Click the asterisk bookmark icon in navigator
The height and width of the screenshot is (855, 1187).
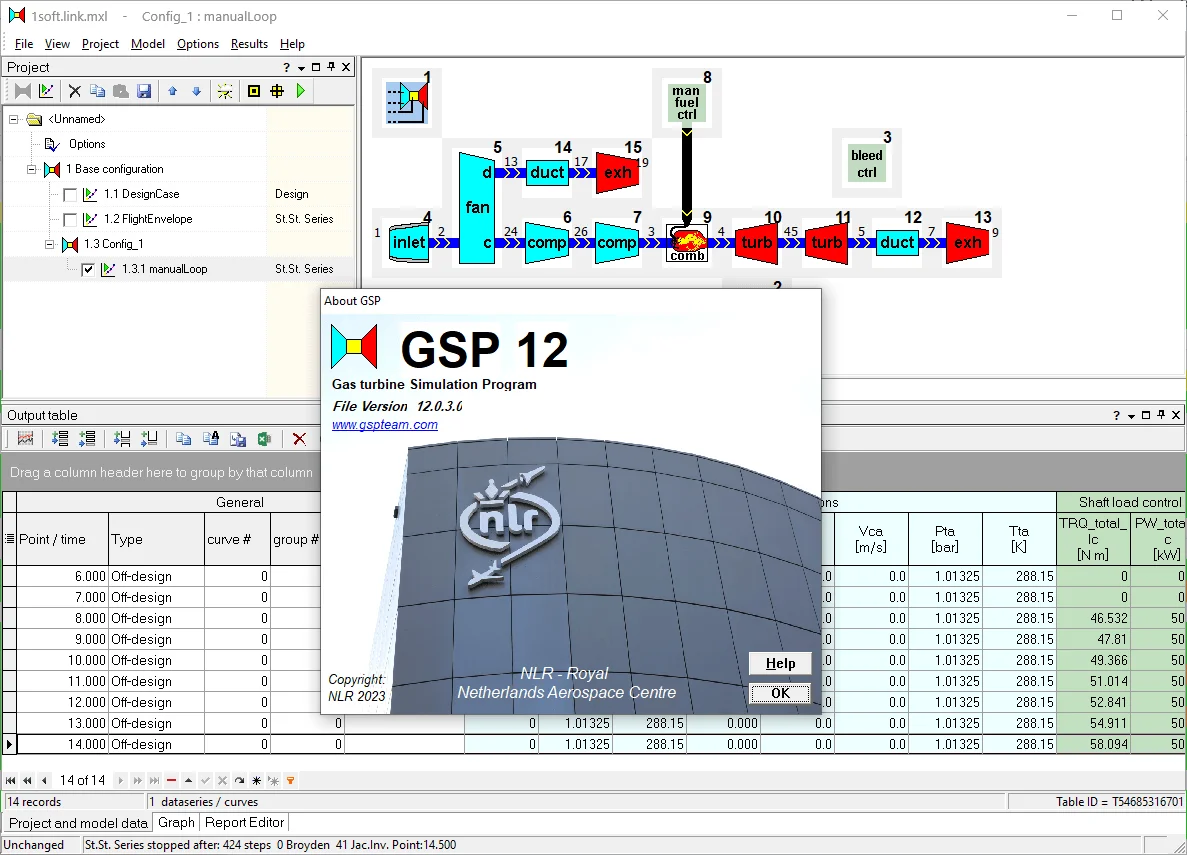pyautogui.click(x=257, y=780)
